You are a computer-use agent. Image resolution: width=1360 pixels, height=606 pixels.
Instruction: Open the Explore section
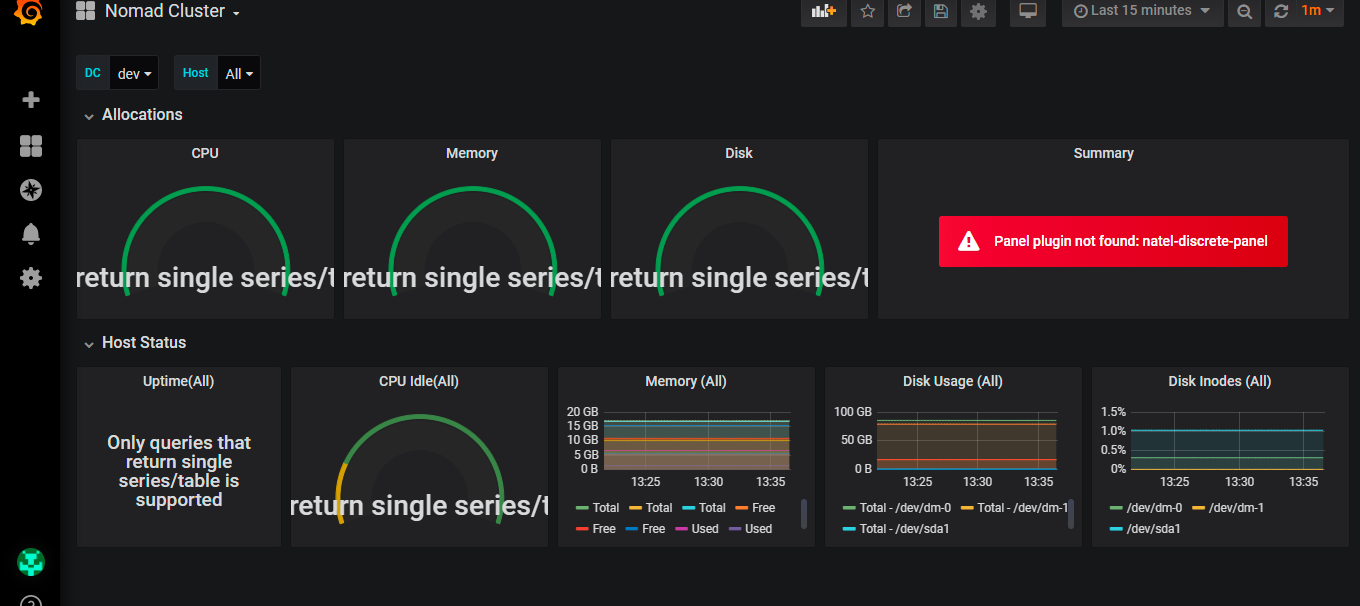30,189
